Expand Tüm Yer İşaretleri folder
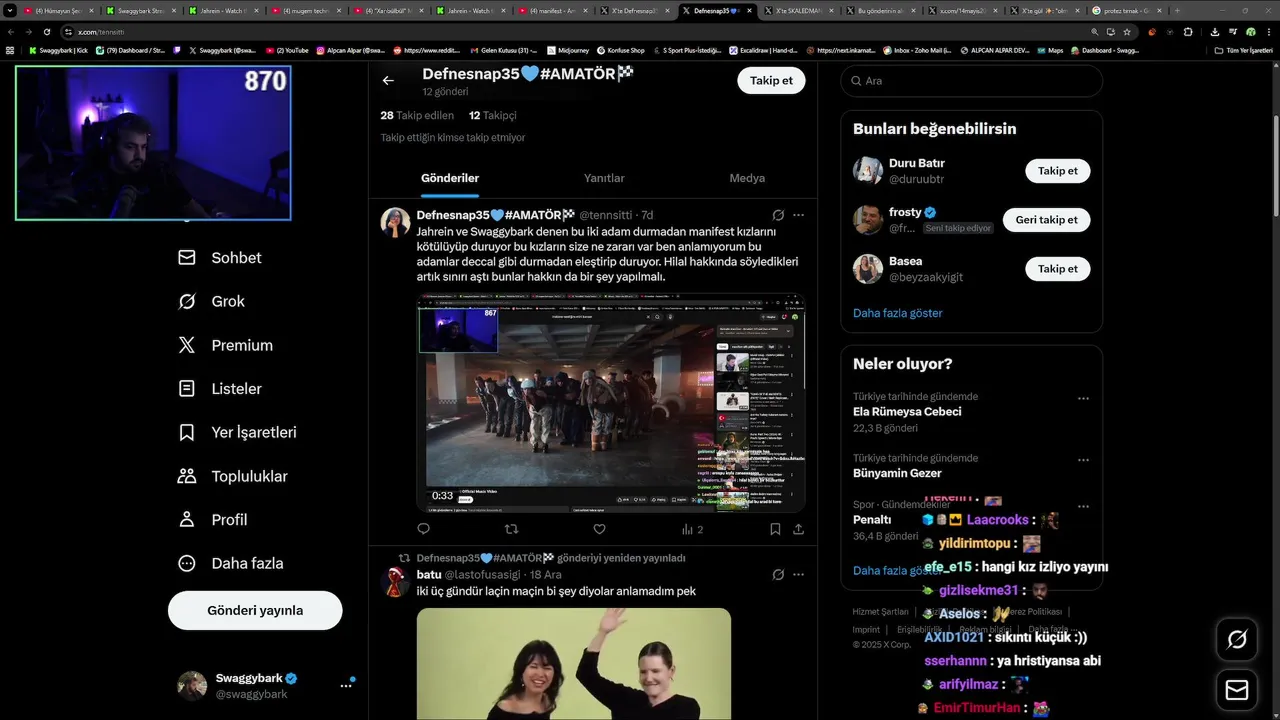The width and height of the screenshot is (1280, 720). click(x=1243, y=50)
